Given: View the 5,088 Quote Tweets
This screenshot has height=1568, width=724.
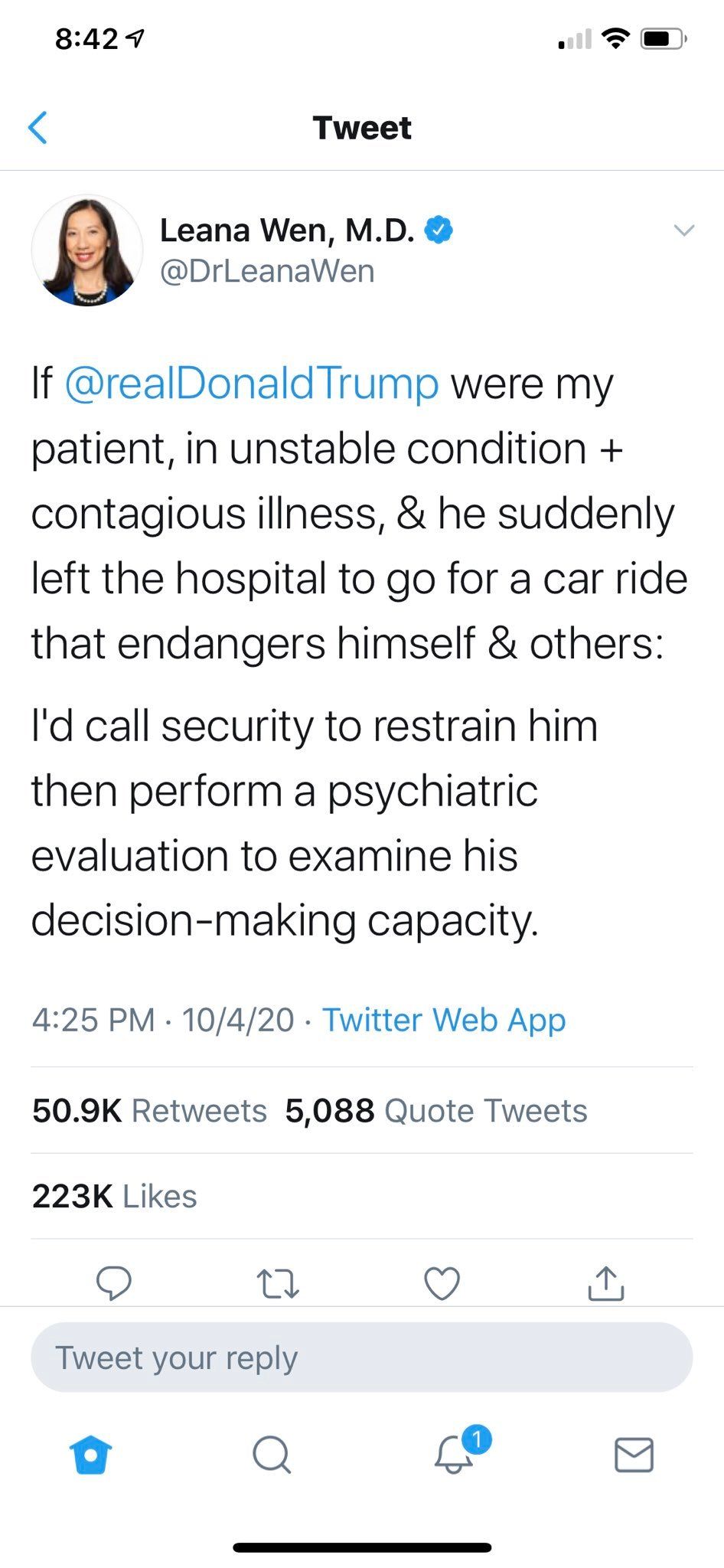Looking at the screenshot, I should point(436,1111).
